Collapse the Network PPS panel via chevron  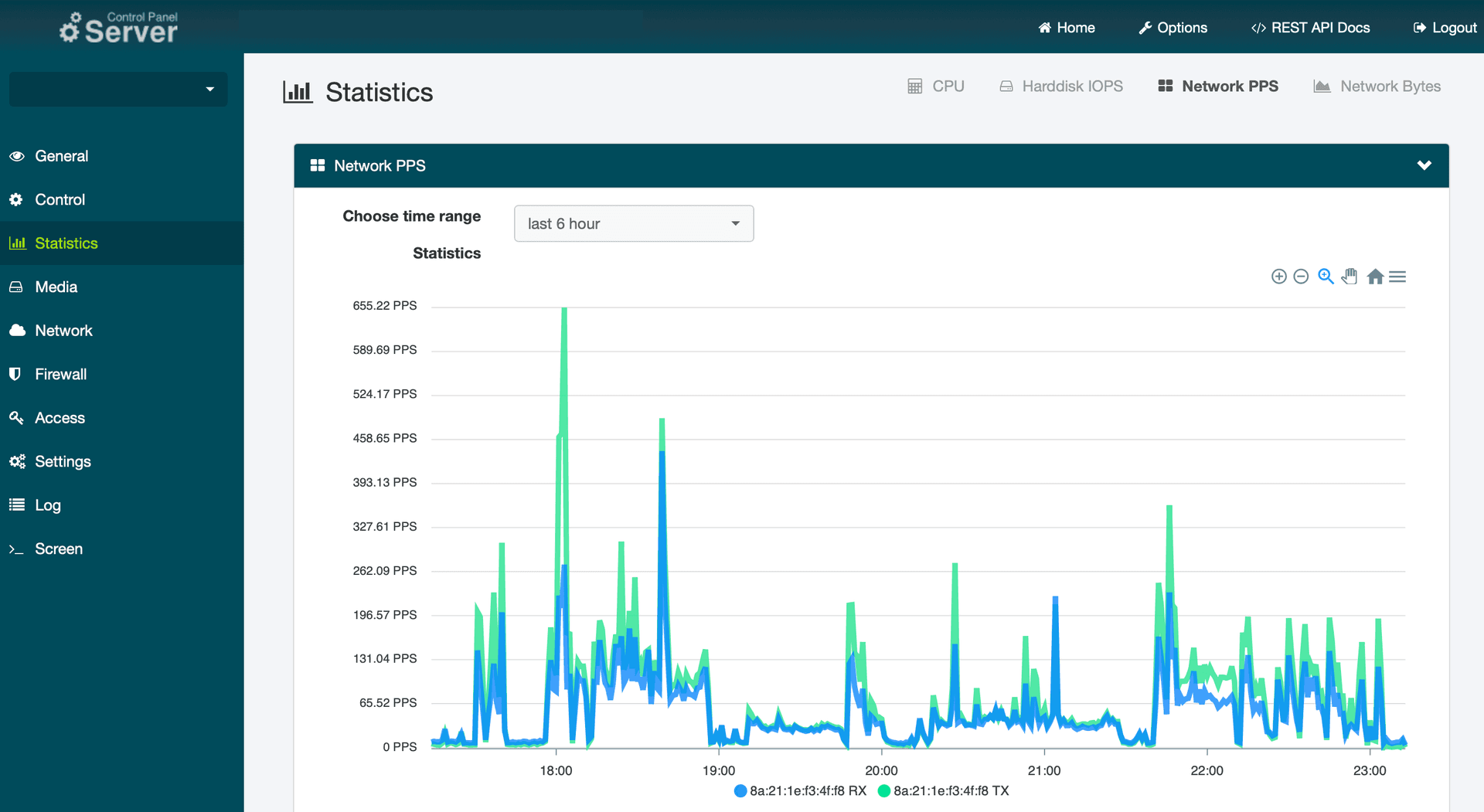[1424, 165]
